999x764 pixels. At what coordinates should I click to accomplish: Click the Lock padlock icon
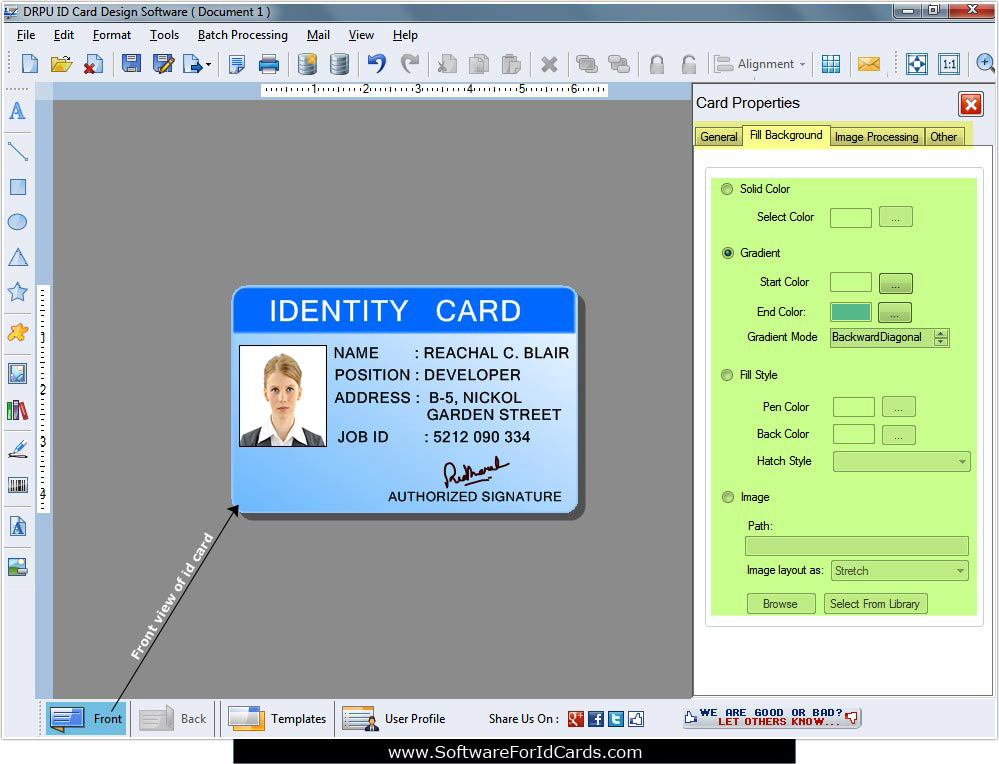657,64
